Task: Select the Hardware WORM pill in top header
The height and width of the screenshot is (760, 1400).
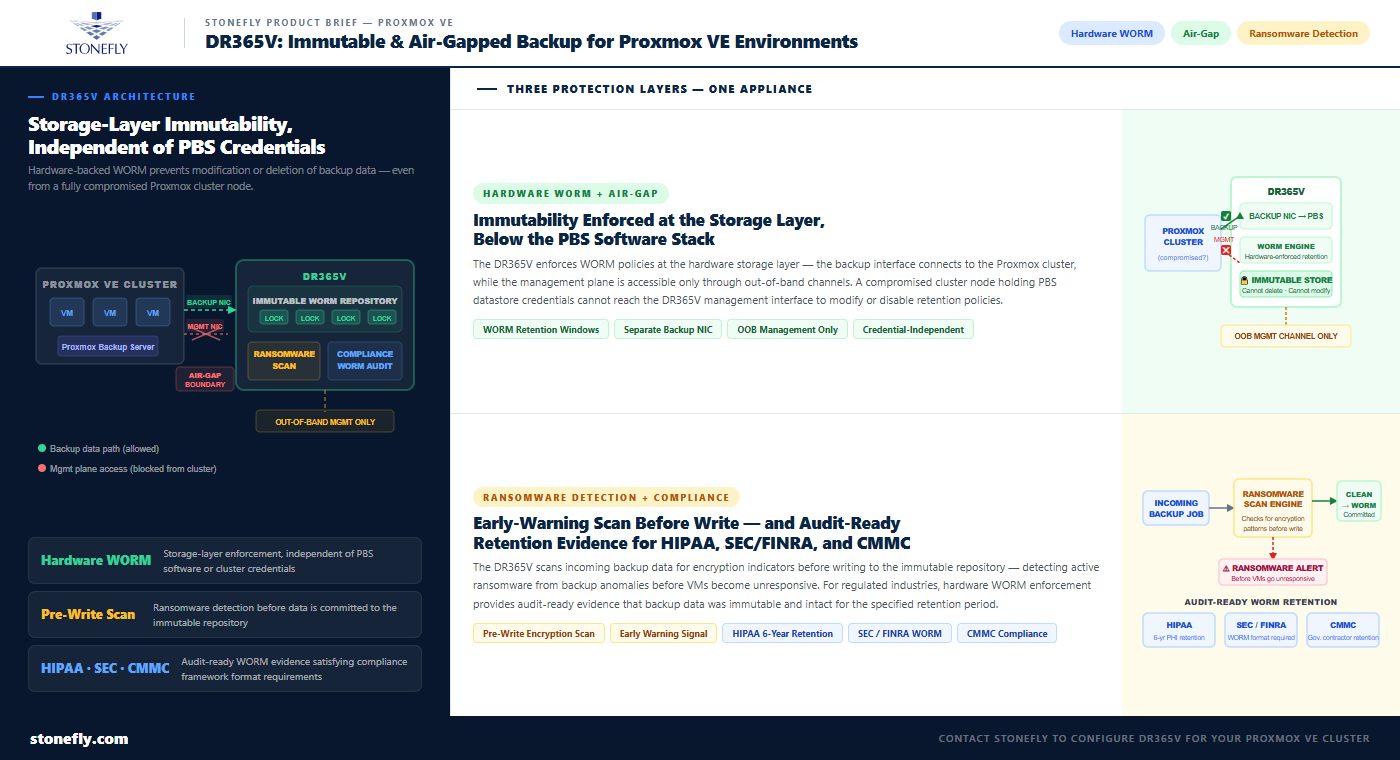Action: point(1111,33)
